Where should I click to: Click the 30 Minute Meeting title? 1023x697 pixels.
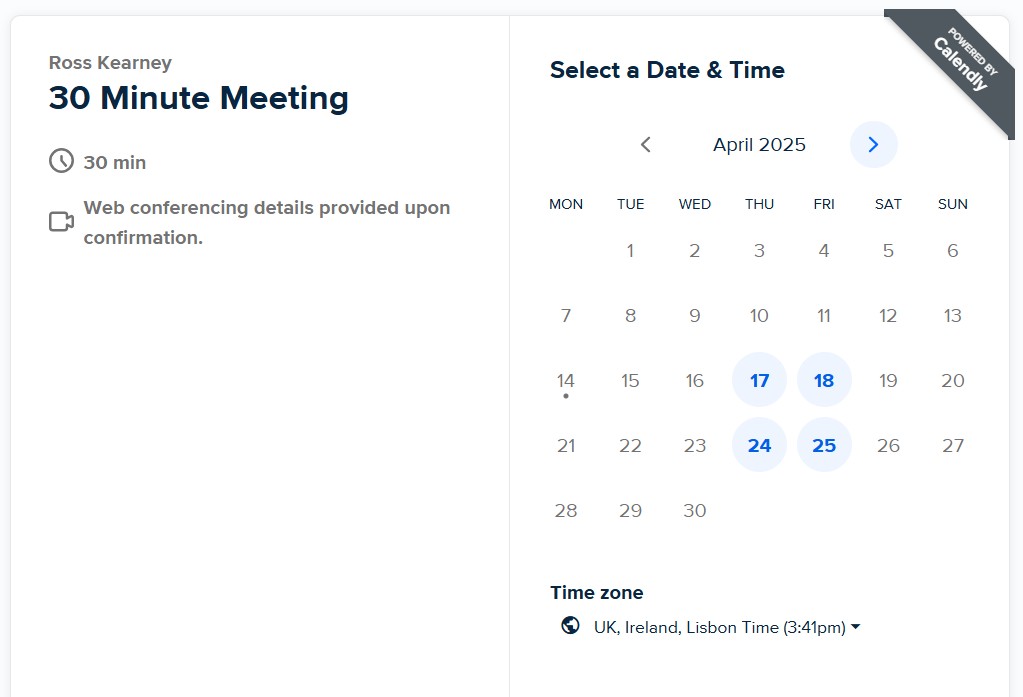tap(199, 98)
